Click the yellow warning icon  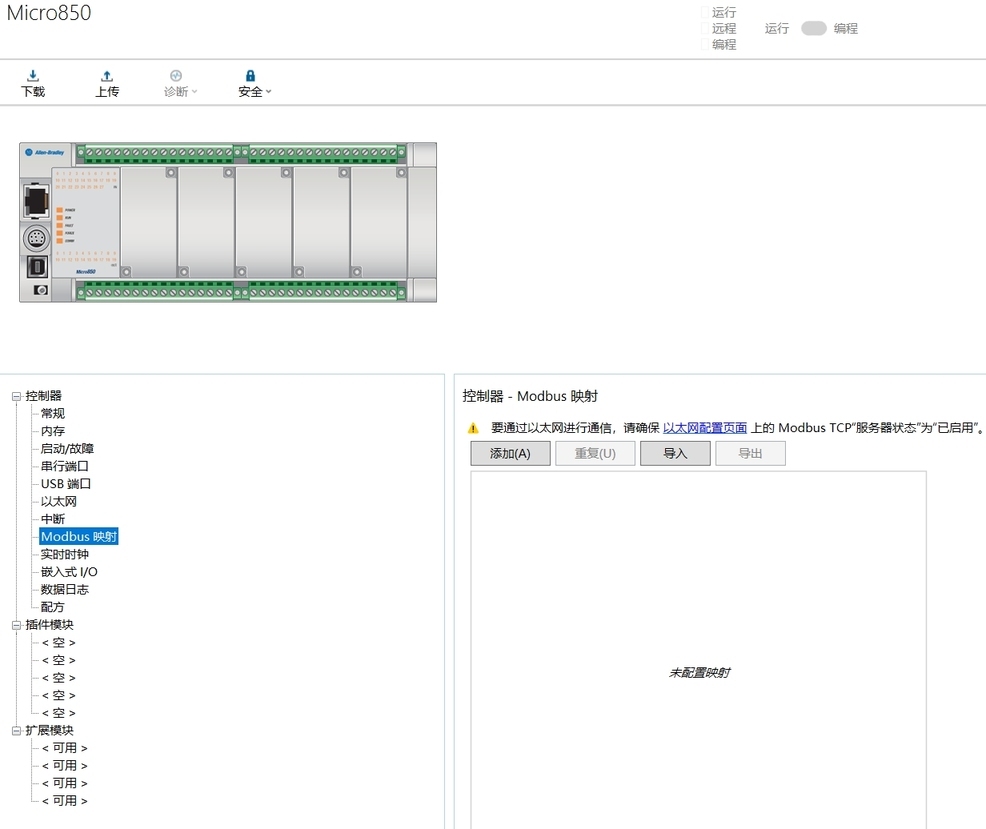(473, 428)
